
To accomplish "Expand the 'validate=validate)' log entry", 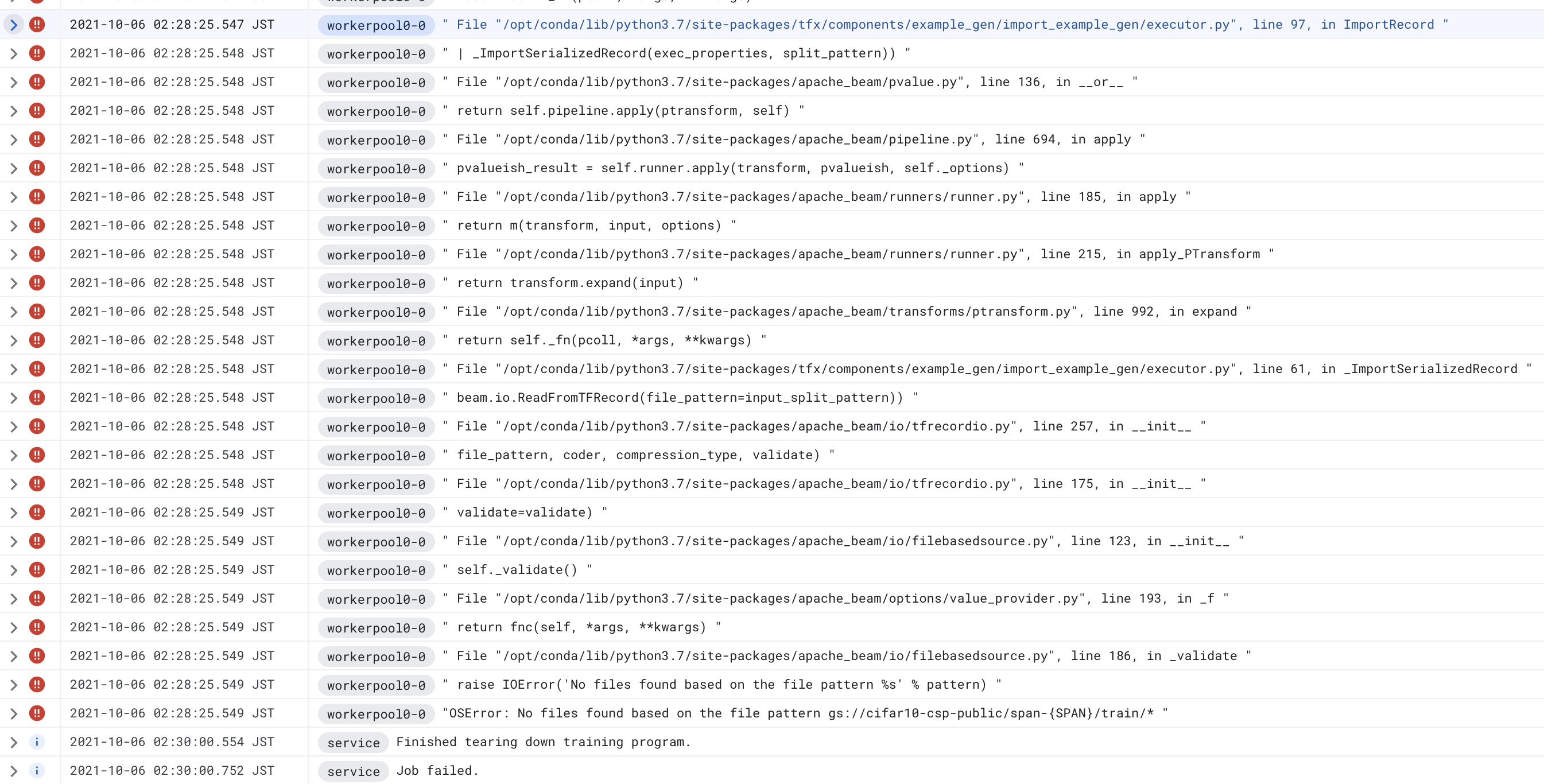I will (x=14, y=513).
